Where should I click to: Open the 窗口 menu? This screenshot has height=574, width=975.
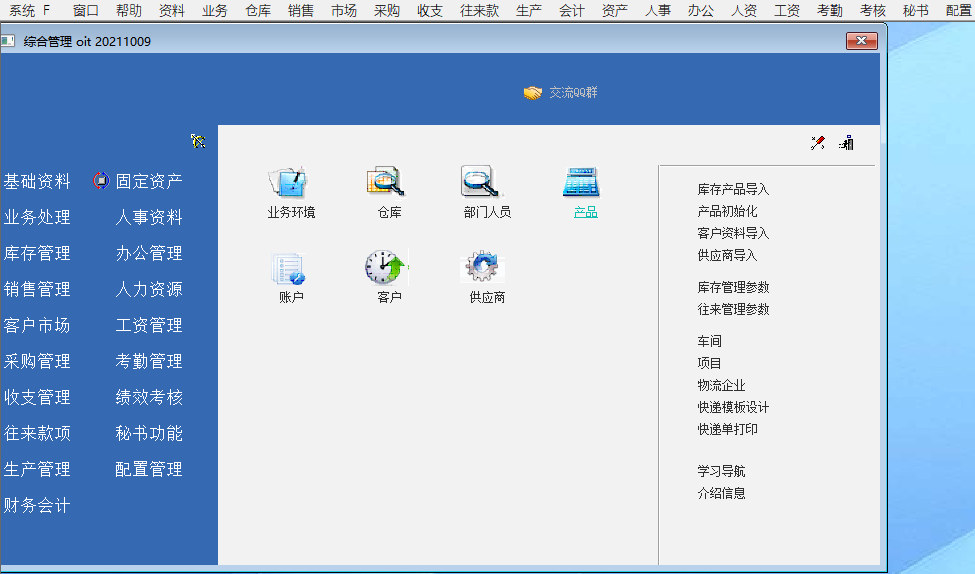pos(86,11)
